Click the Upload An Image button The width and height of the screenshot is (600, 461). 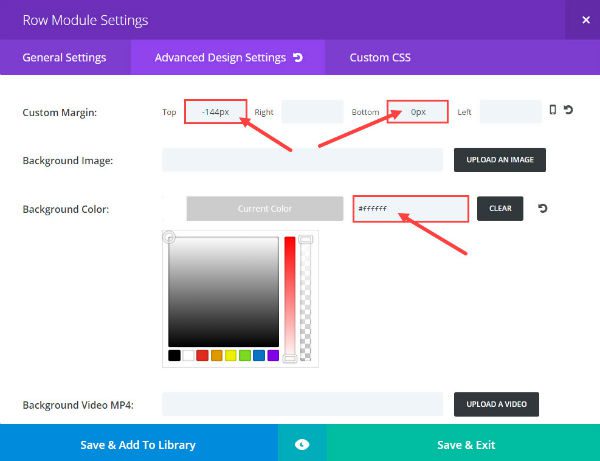500,160
